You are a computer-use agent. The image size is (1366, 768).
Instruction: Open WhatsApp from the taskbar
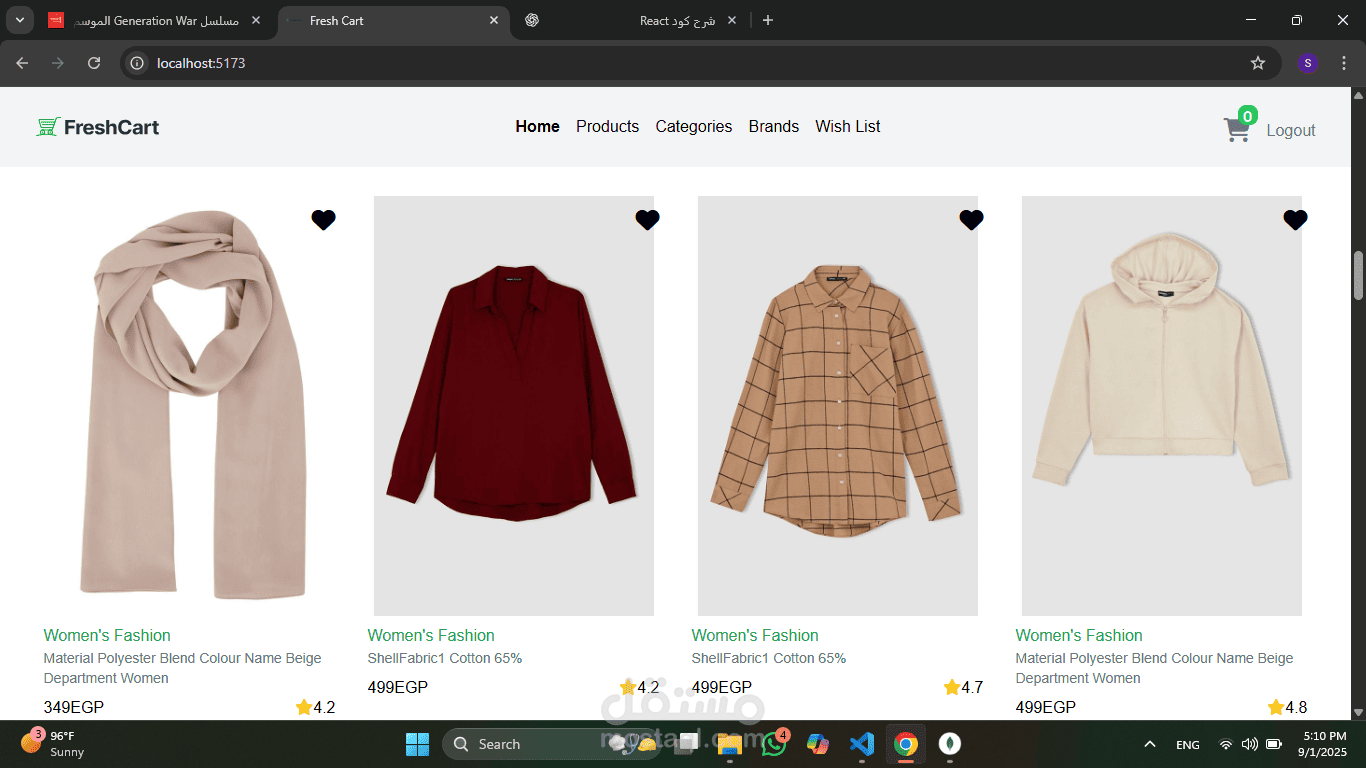[773, 744]
